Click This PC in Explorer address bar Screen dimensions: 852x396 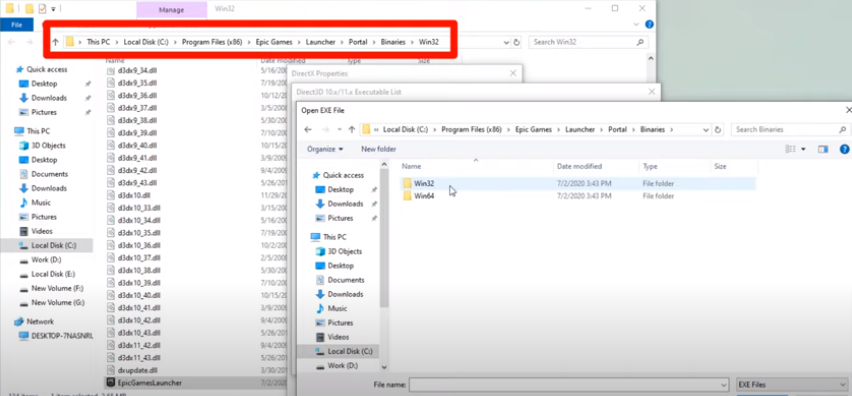pyautogui.click(x=98, y=42)
